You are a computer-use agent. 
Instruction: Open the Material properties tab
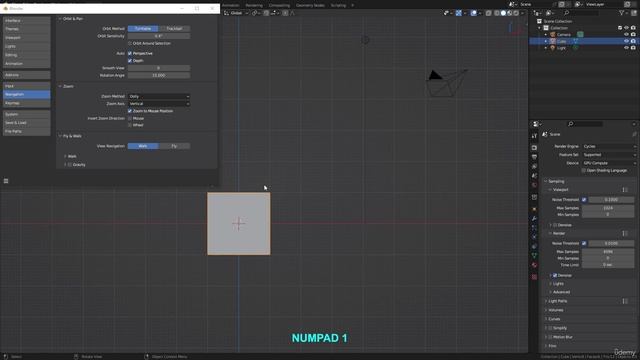[534, 265]
